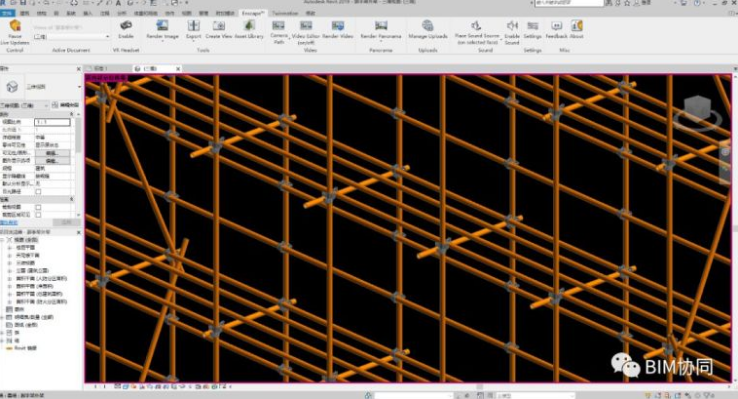738x399 pixels.
Task: Close the active 3D view tab
Action: 178,69
